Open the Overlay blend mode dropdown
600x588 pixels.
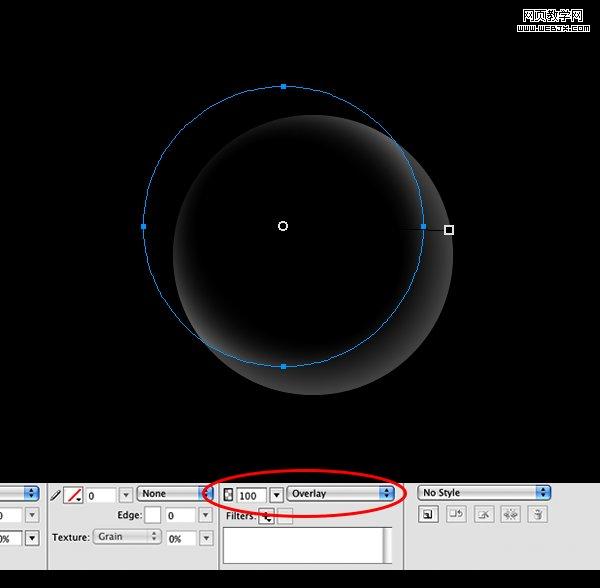(340, 494)
